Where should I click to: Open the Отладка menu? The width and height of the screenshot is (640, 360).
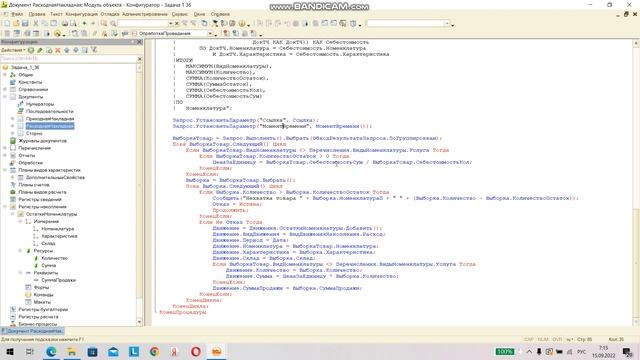[110, 14]
